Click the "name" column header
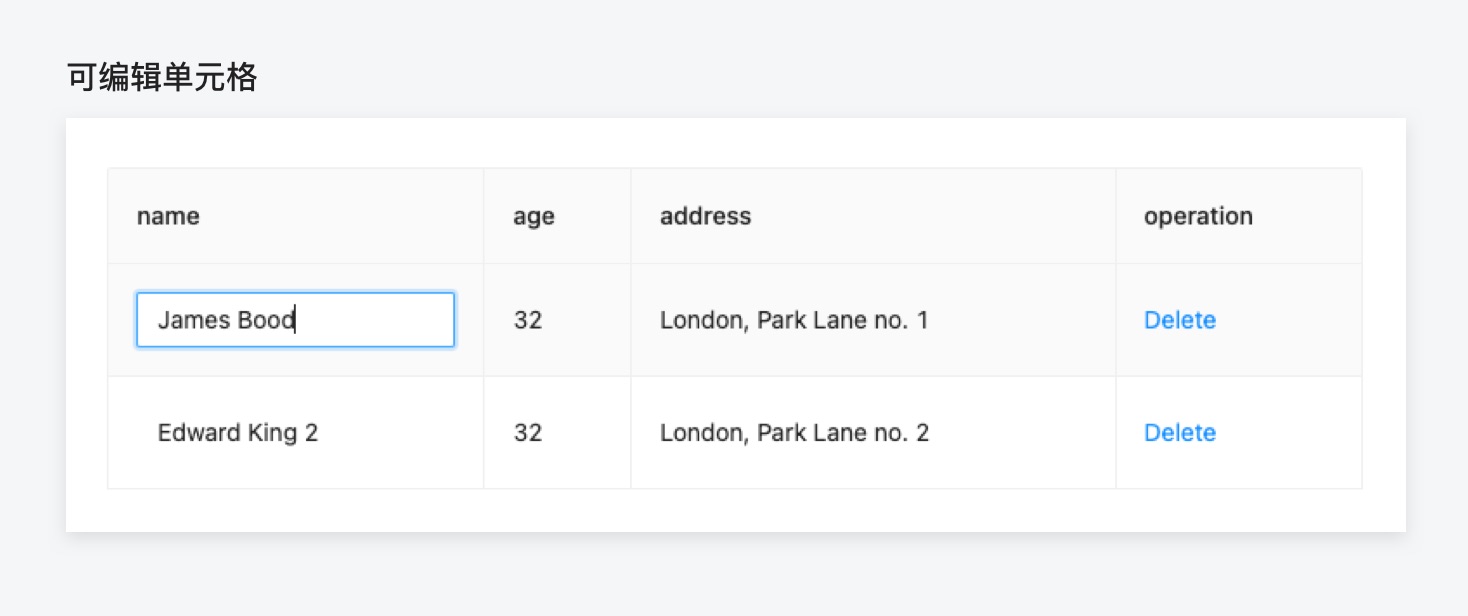Image resolution: width=1468 pixels, height=616 pixels. (168, 216)
